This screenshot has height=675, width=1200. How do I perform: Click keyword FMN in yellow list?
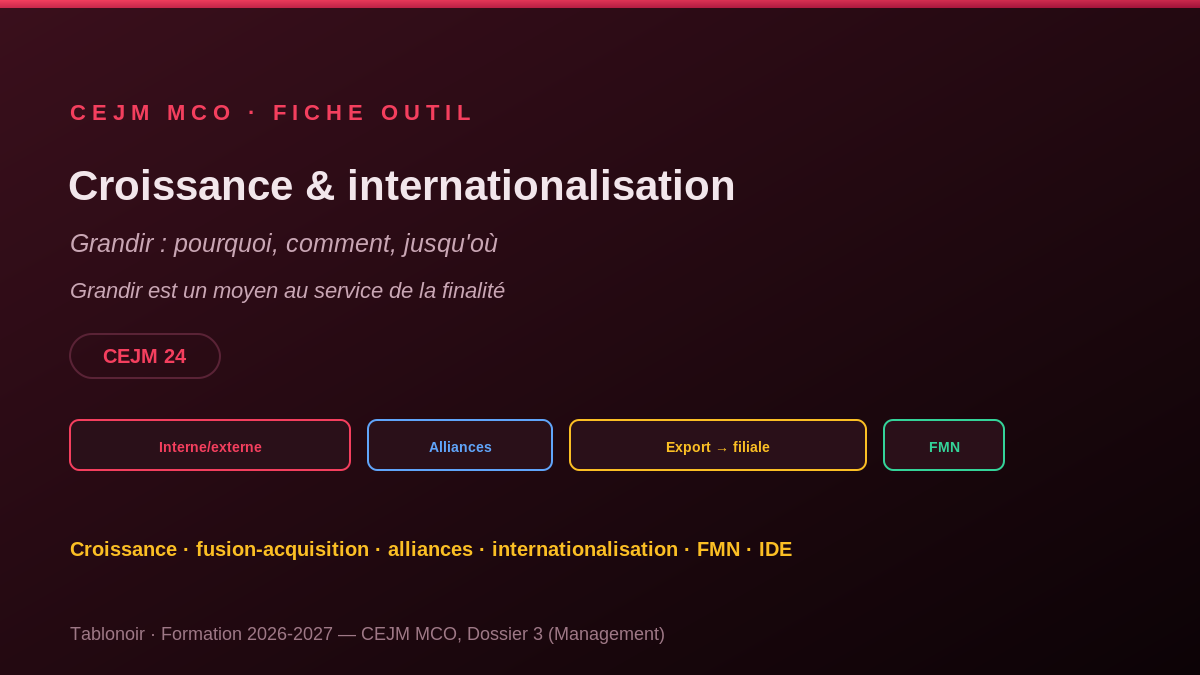(x=718, y=549)
